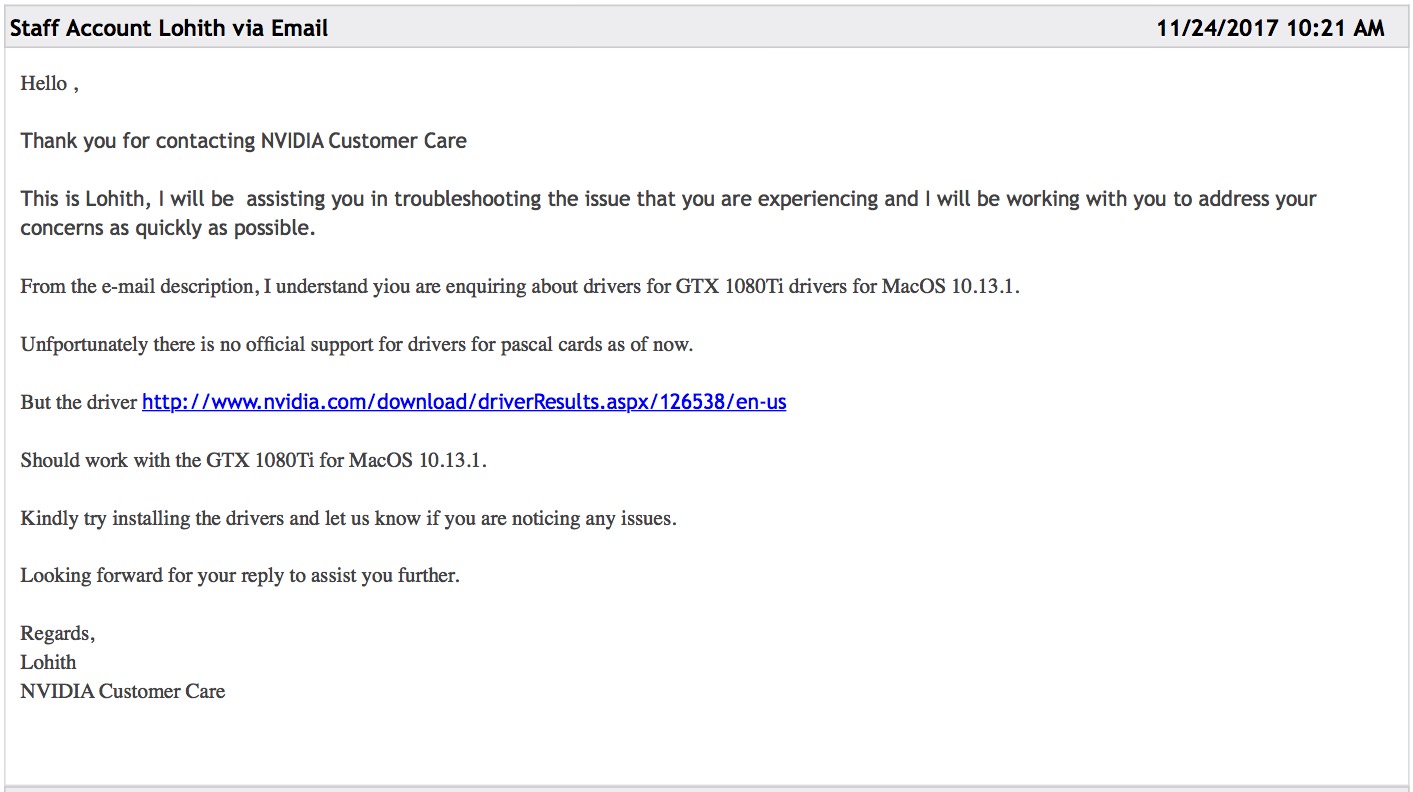Click "Looking forward for your reply" line
Viewport: 1413px width, 792px height.
pos(240,576)
